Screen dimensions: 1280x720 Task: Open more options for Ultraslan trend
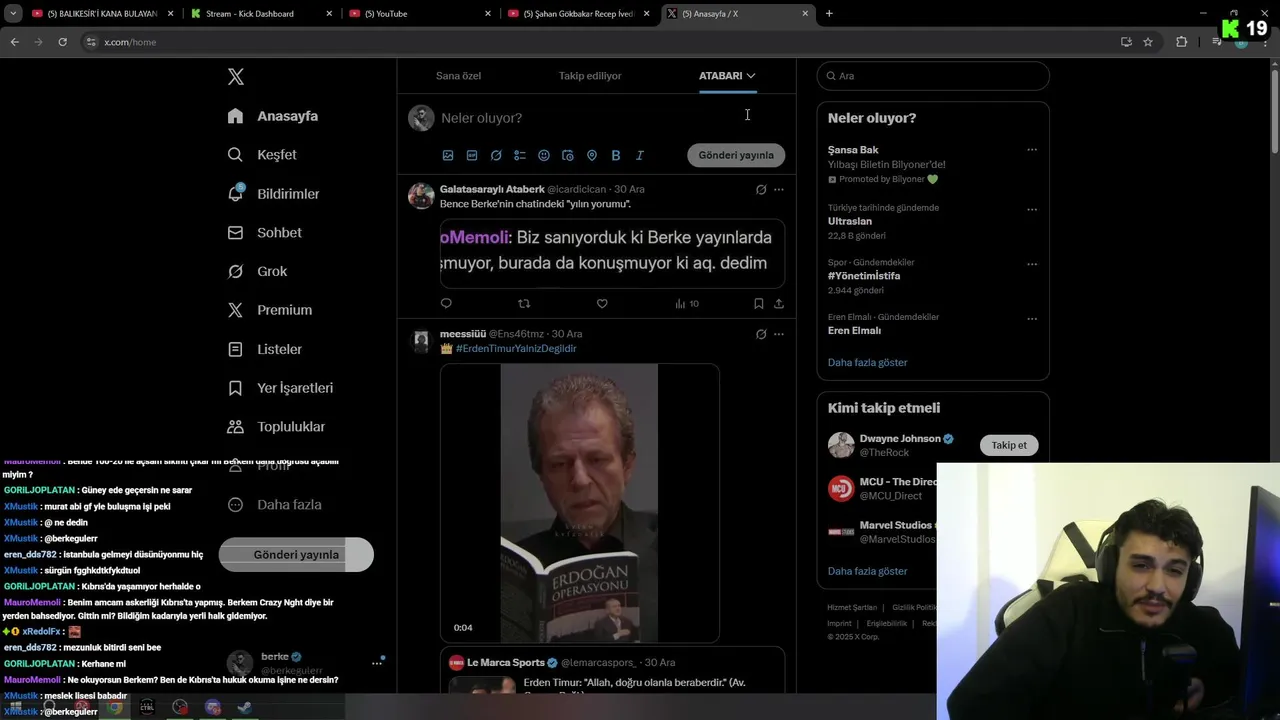(x=1032, y=210)
